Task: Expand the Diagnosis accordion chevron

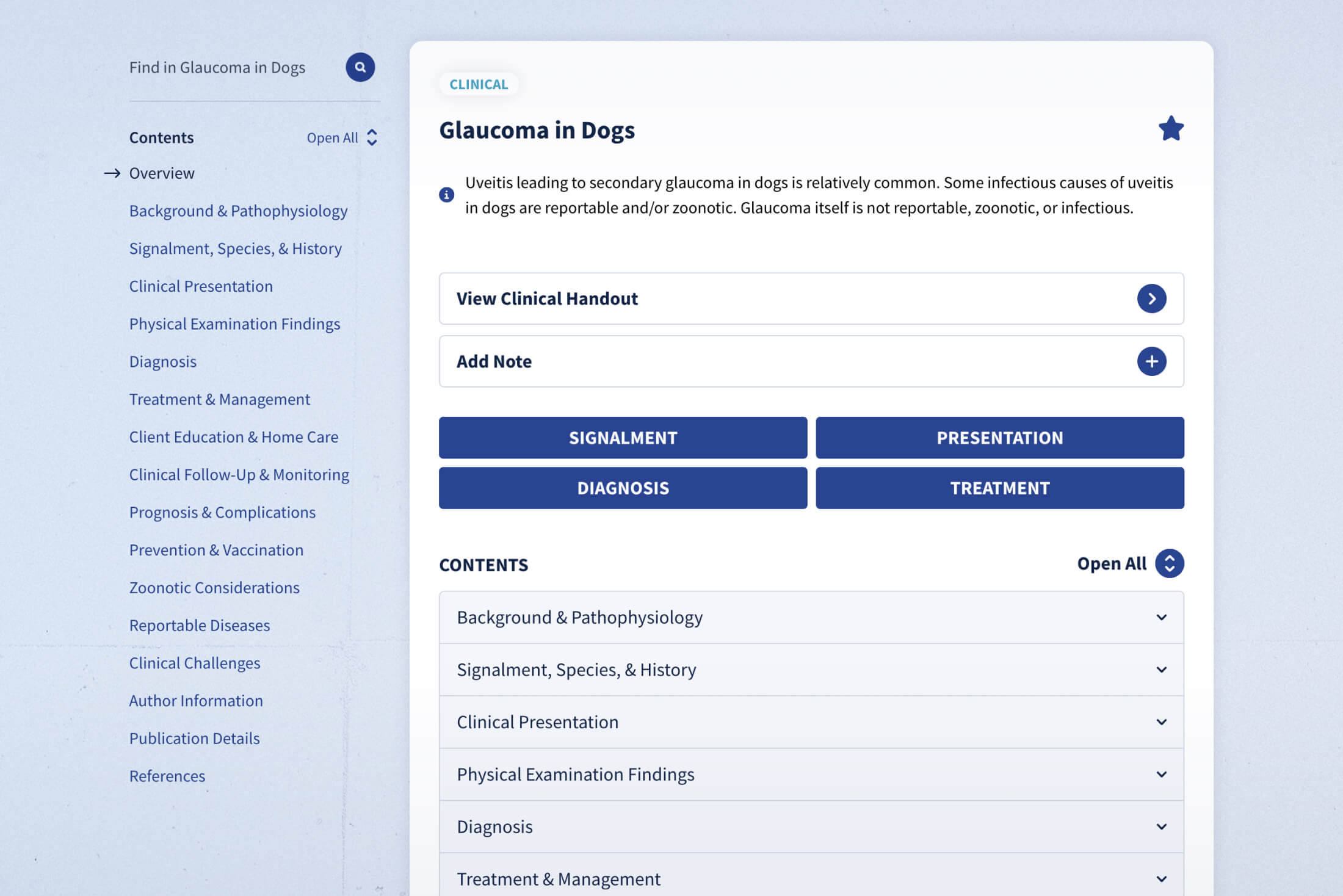Action: [x=1161, y=827]
